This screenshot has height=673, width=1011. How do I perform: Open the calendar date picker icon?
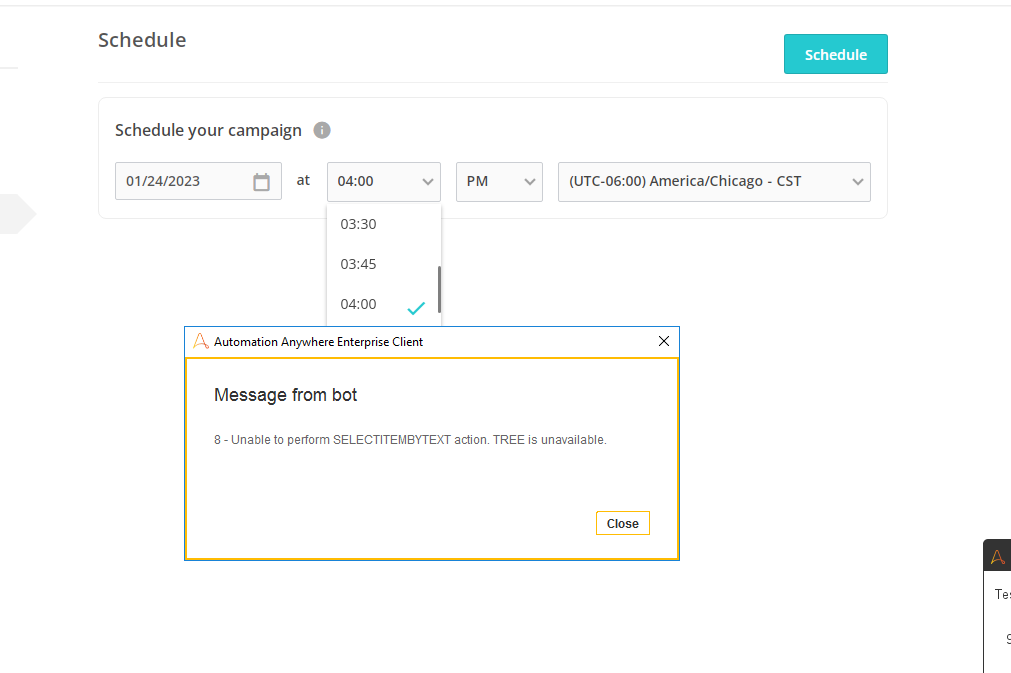(261, 182)
